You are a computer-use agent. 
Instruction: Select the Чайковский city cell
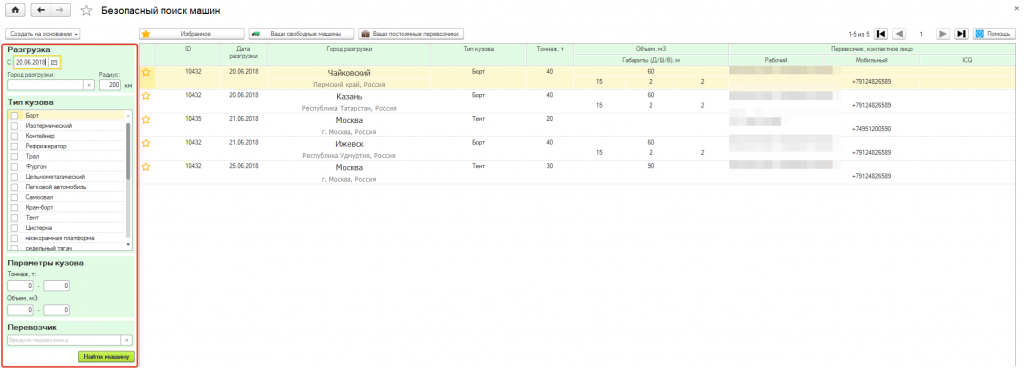(x=349, y=72)
